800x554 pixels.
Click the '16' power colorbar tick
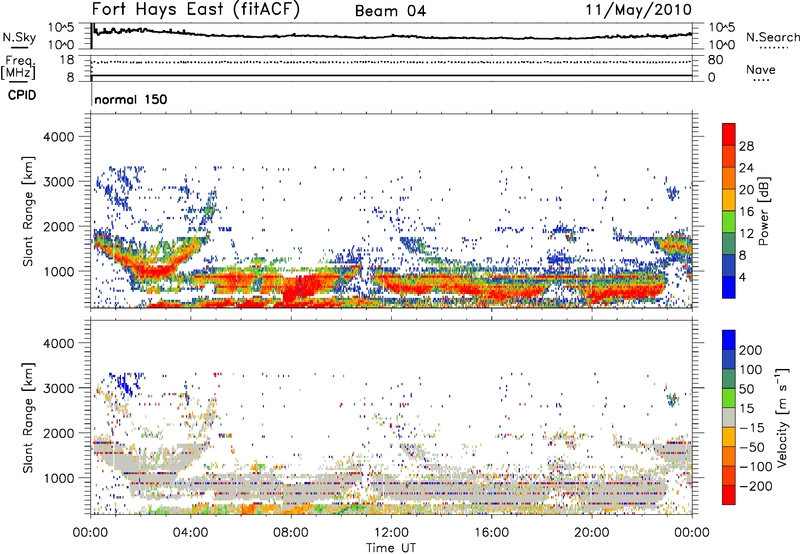point(746,212)
